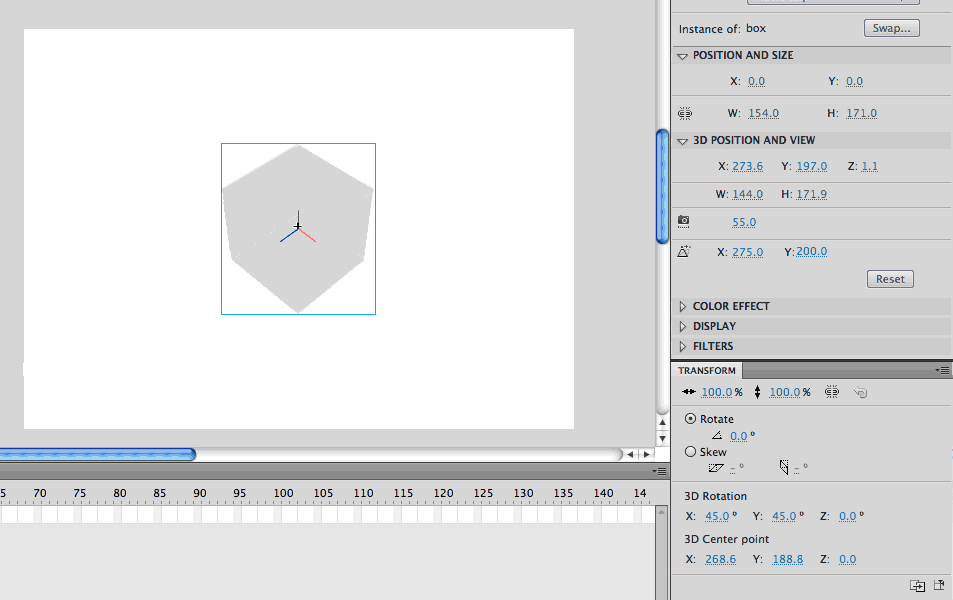The width and height of the screenshot is (953, 600).
Task: Click the Swap... button
Action: click(891, 29)
